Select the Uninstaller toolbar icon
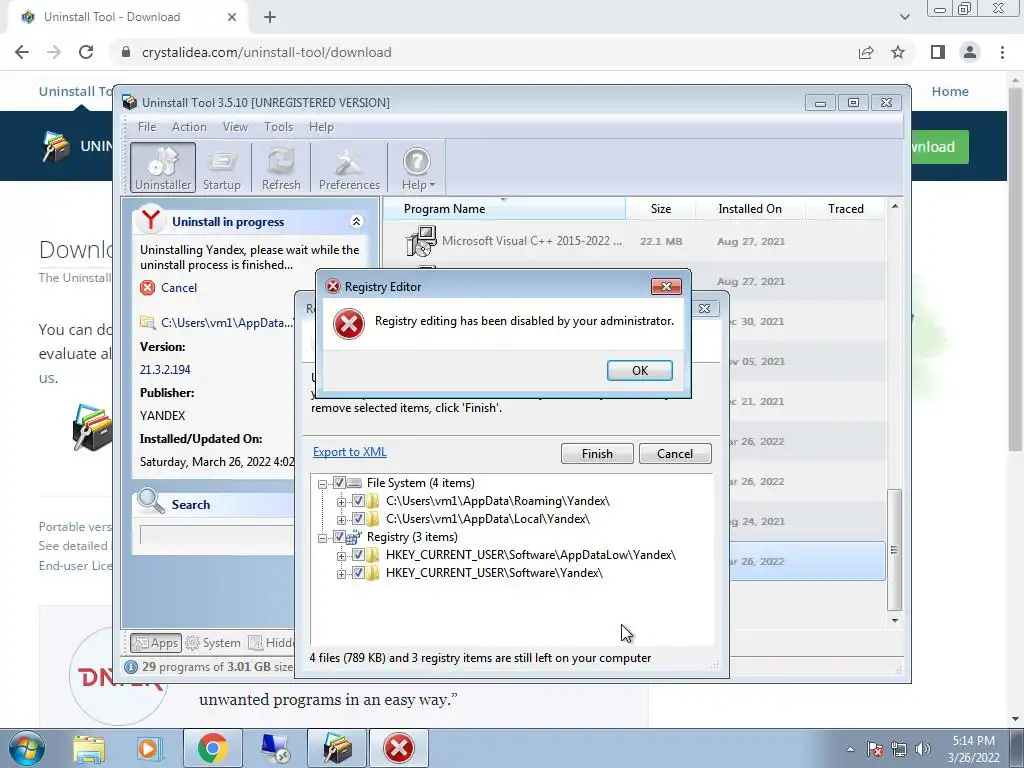 coord(163,168)
